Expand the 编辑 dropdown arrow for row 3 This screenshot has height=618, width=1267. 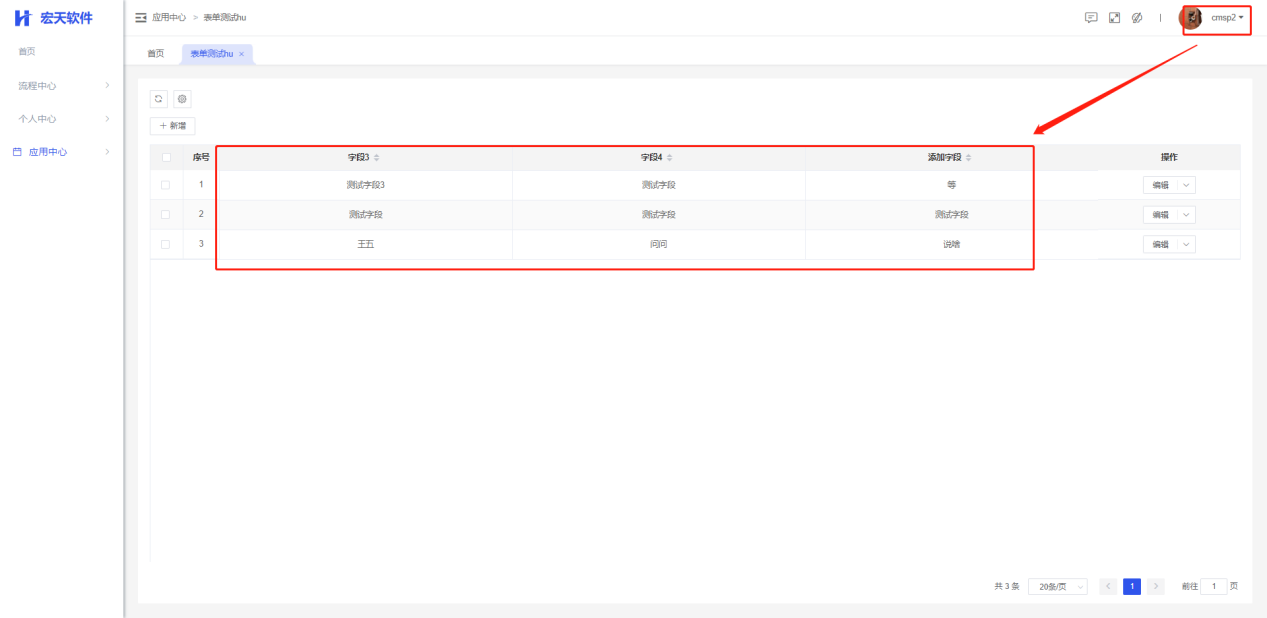pos(1186,245)
